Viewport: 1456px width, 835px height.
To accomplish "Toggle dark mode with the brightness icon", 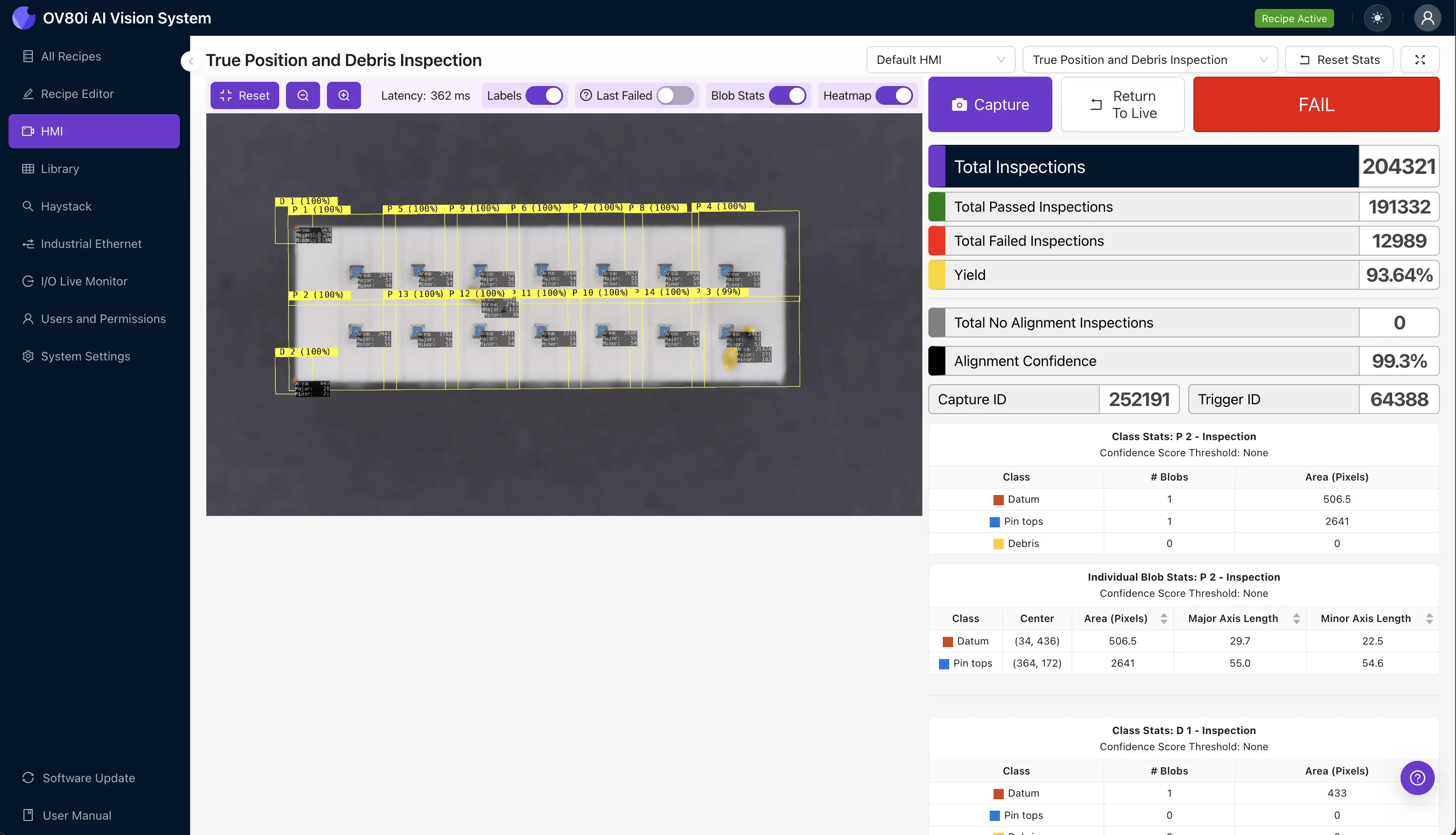I will 1378,18.
